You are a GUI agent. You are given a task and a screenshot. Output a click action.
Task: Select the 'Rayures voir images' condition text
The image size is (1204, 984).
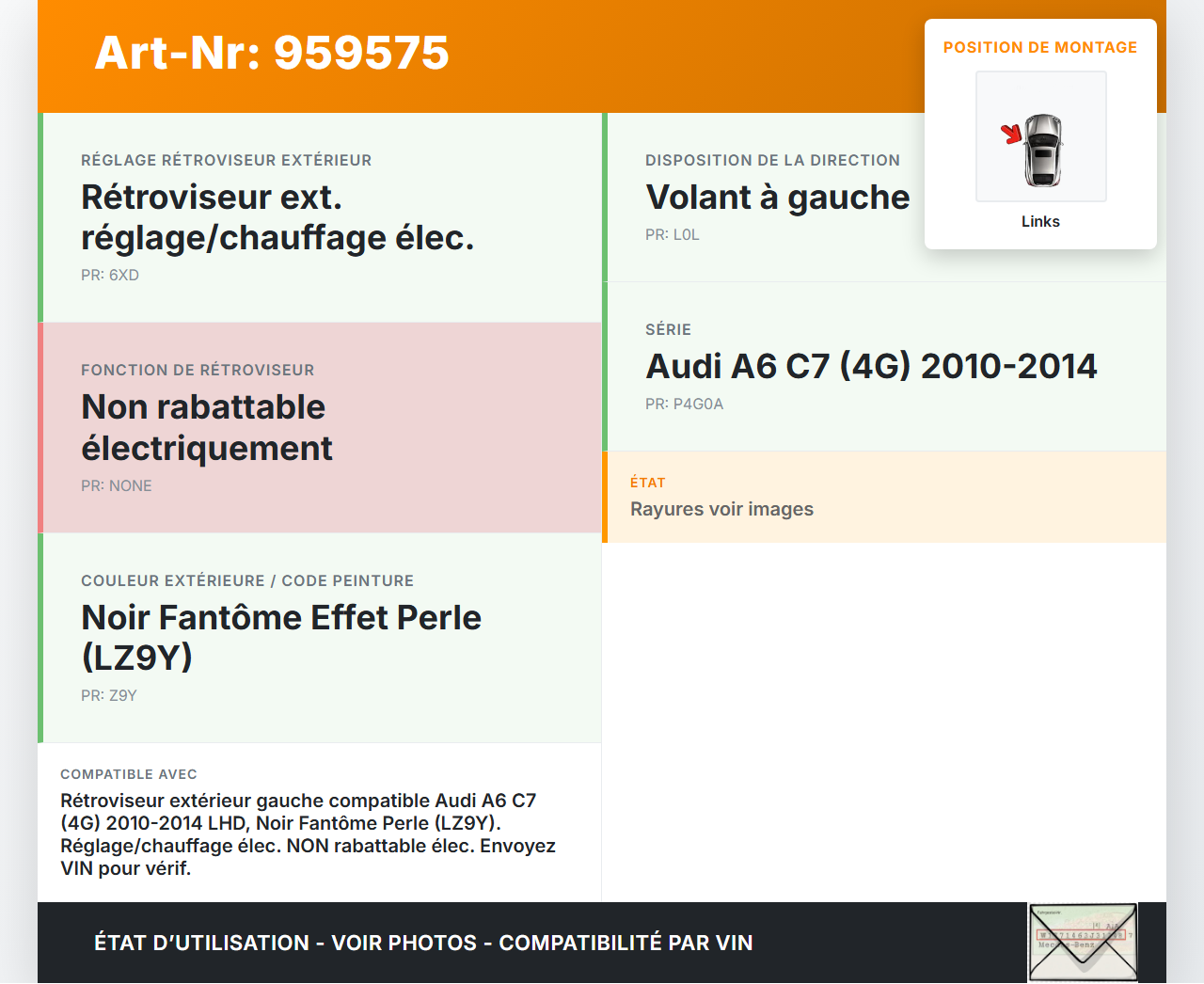click(722, 509)
